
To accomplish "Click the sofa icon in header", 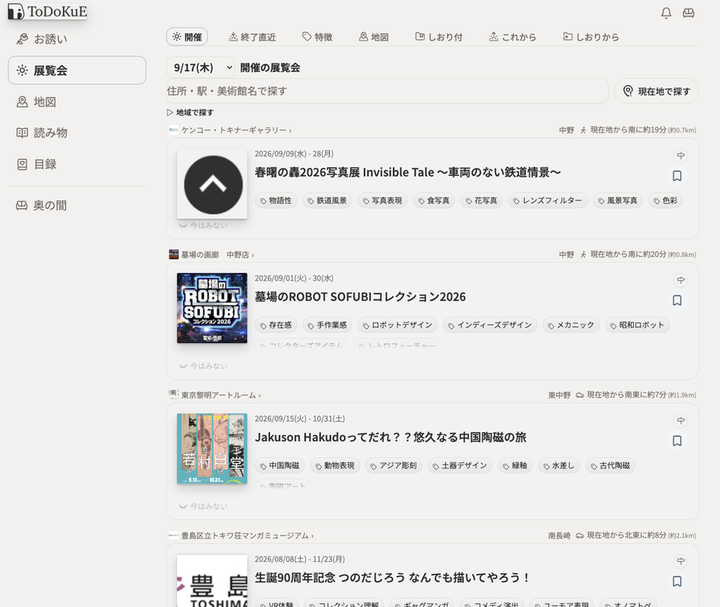I will coord(688,13).
